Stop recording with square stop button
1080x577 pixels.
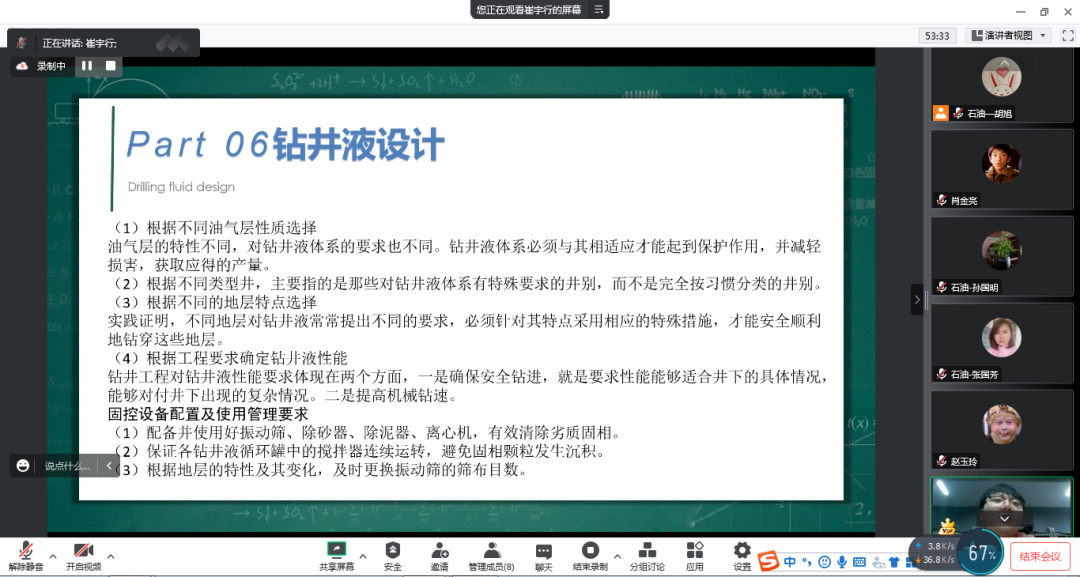111,66
